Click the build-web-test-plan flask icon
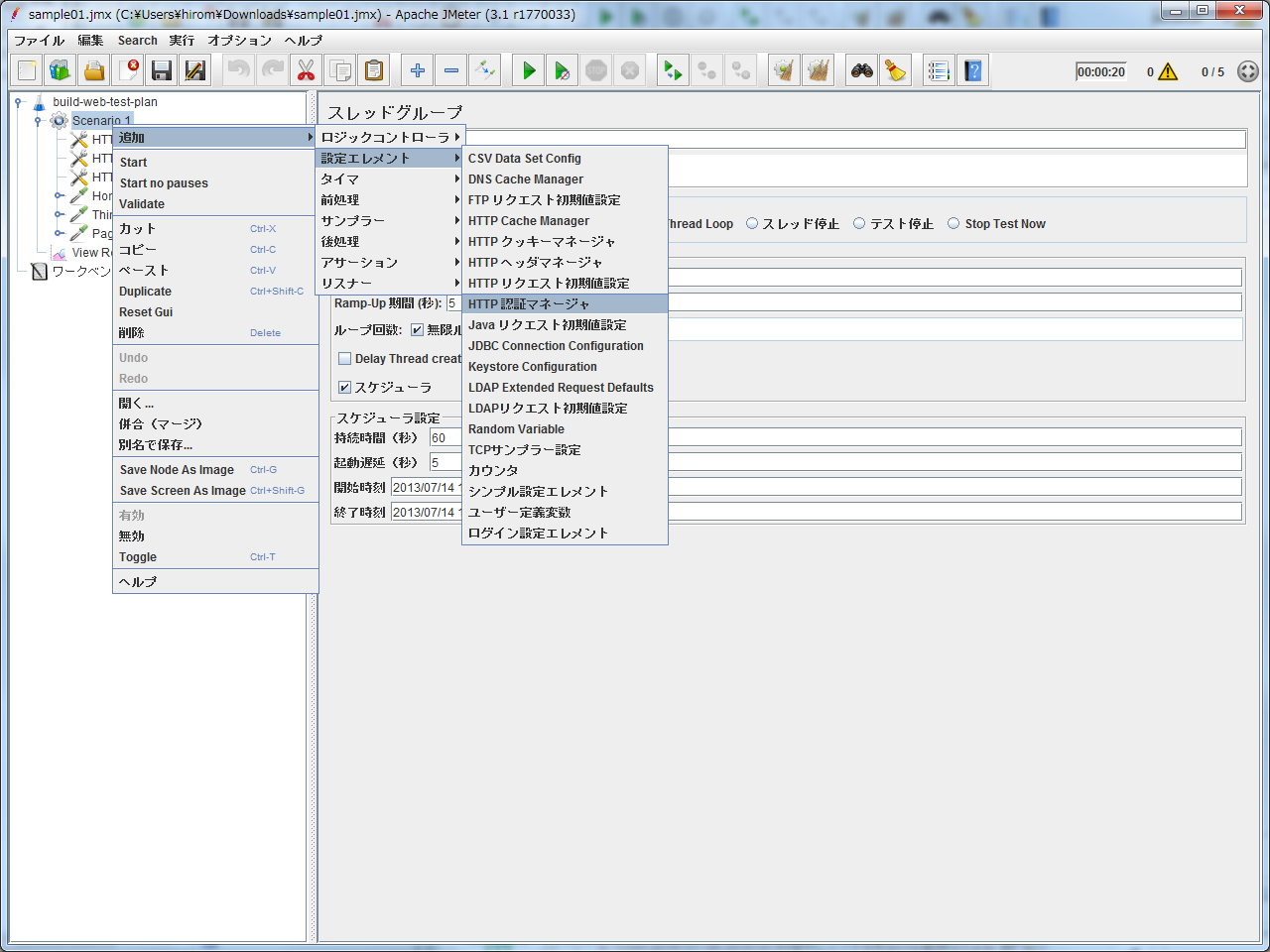Viewport: 1270px width, 952px height. coord(39,102)
